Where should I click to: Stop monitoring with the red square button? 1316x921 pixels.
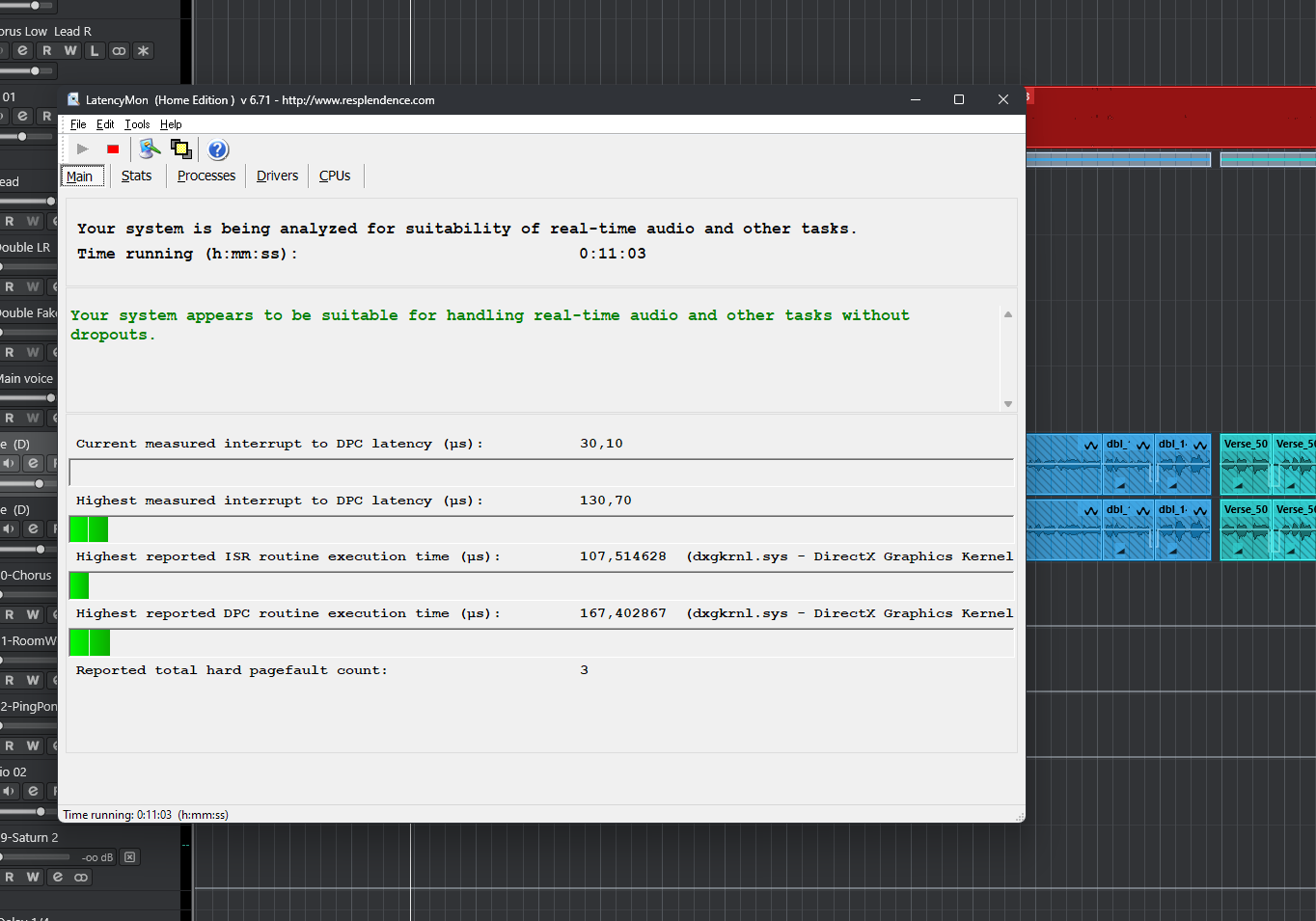tap(113, 149)
